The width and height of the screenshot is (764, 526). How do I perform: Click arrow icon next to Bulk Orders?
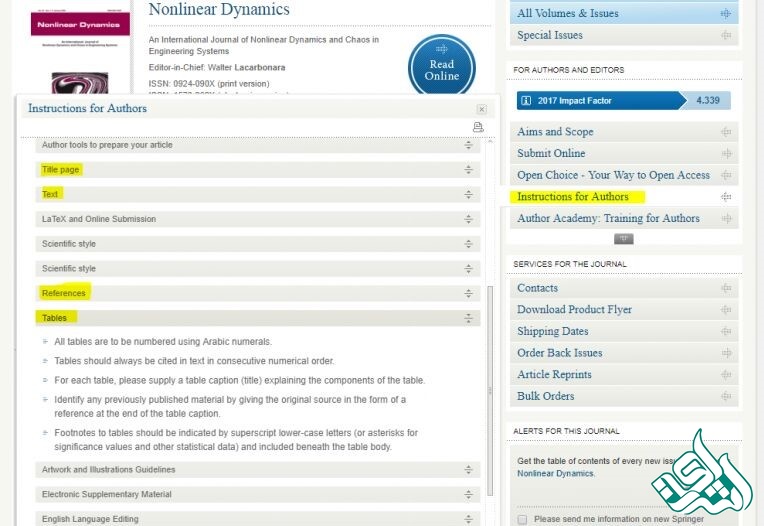(x=726, y=396)
